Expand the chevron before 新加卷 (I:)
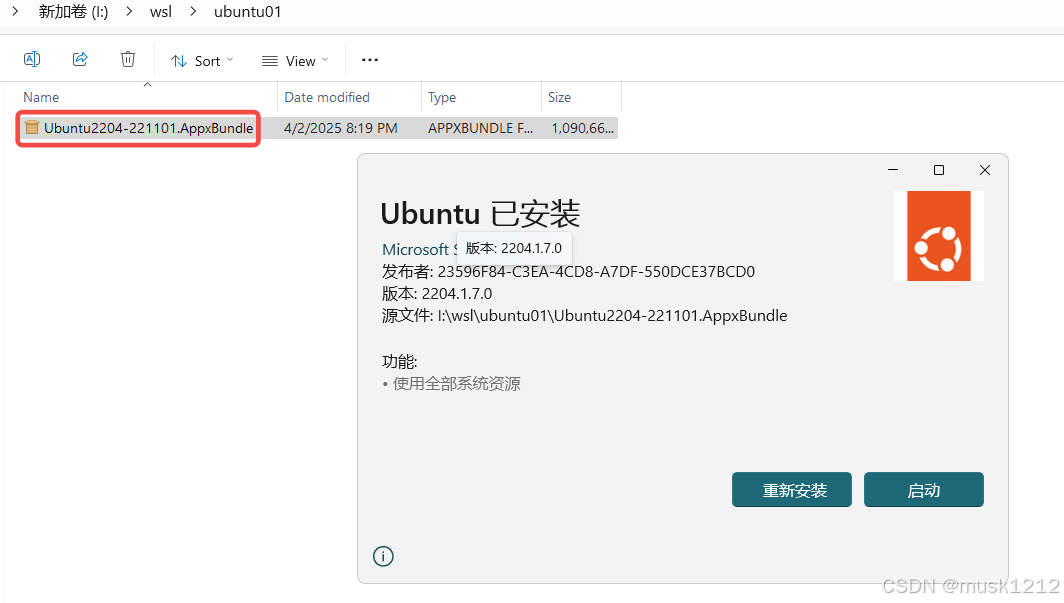The height and width of the screenshot is (603, 1064). [15, 12]
